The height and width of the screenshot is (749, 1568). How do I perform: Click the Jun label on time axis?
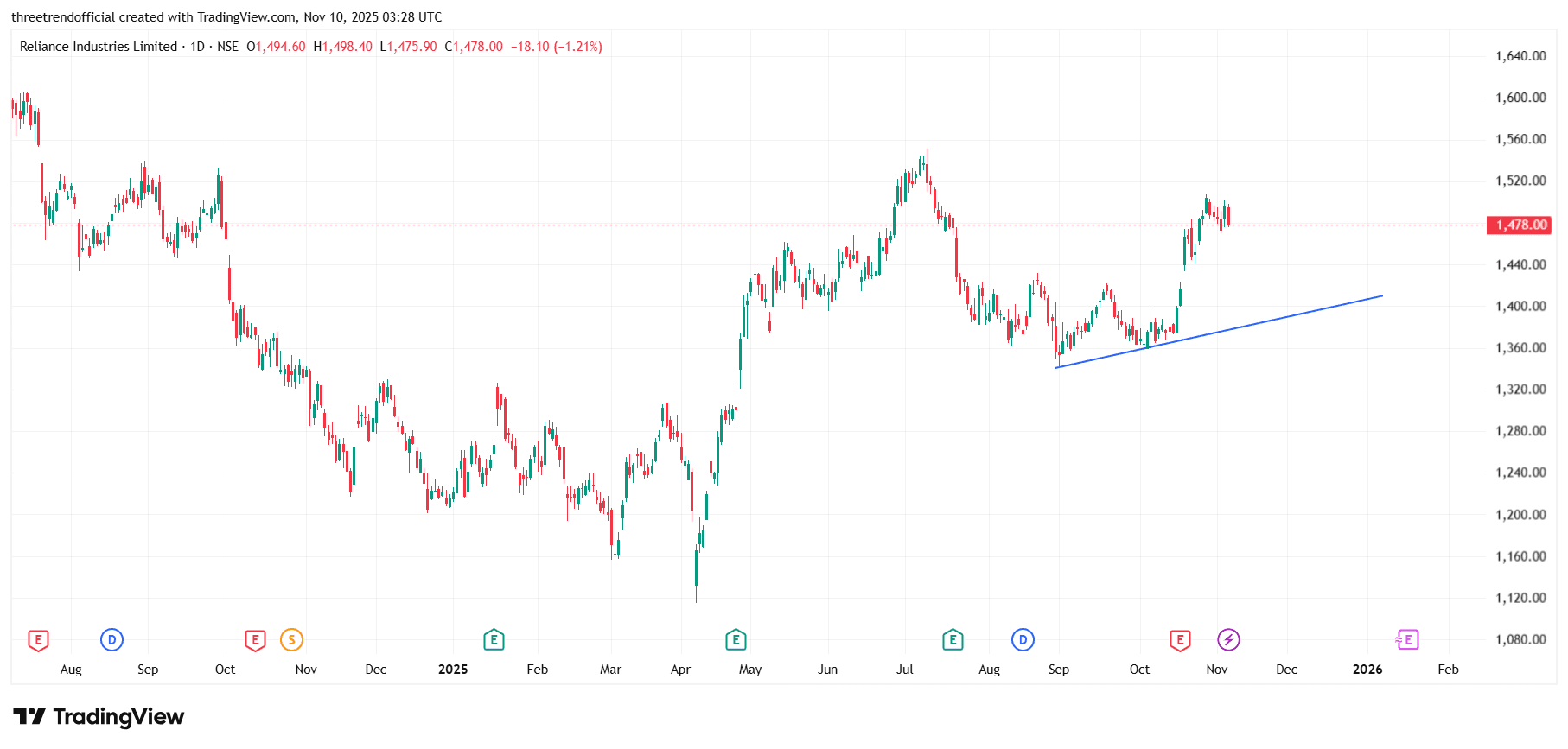point(827,670)
